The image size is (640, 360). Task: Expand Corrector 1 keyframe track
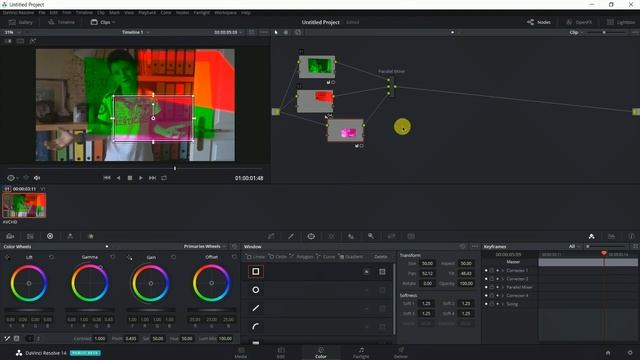tap(503, 270)
